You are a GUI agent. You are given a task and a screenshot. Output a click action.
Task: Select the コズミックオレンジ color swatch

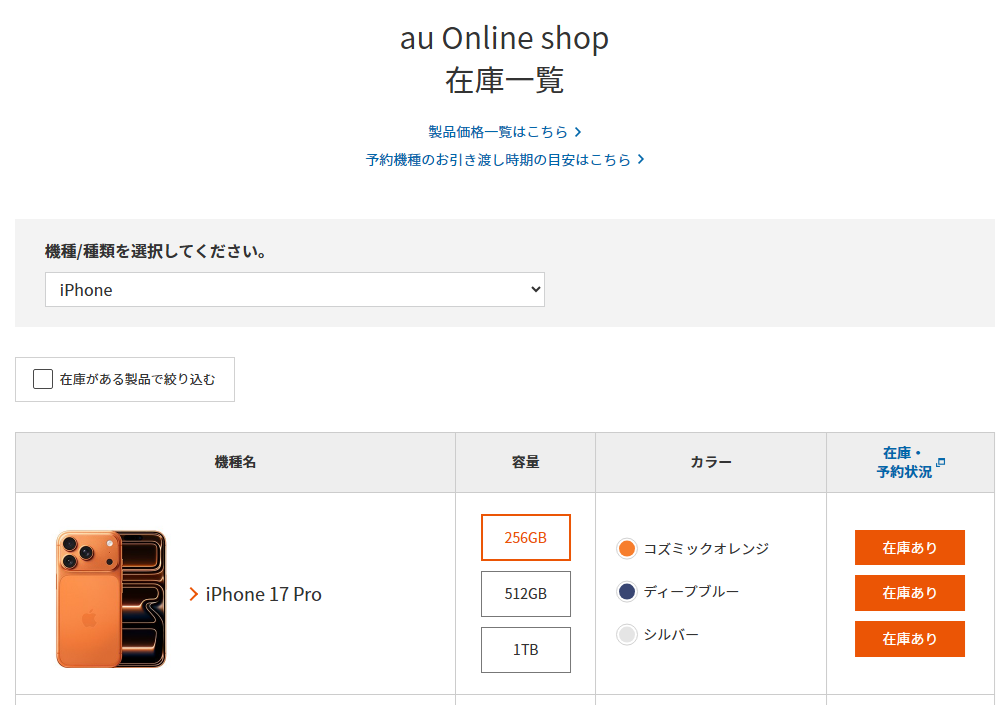627,548
